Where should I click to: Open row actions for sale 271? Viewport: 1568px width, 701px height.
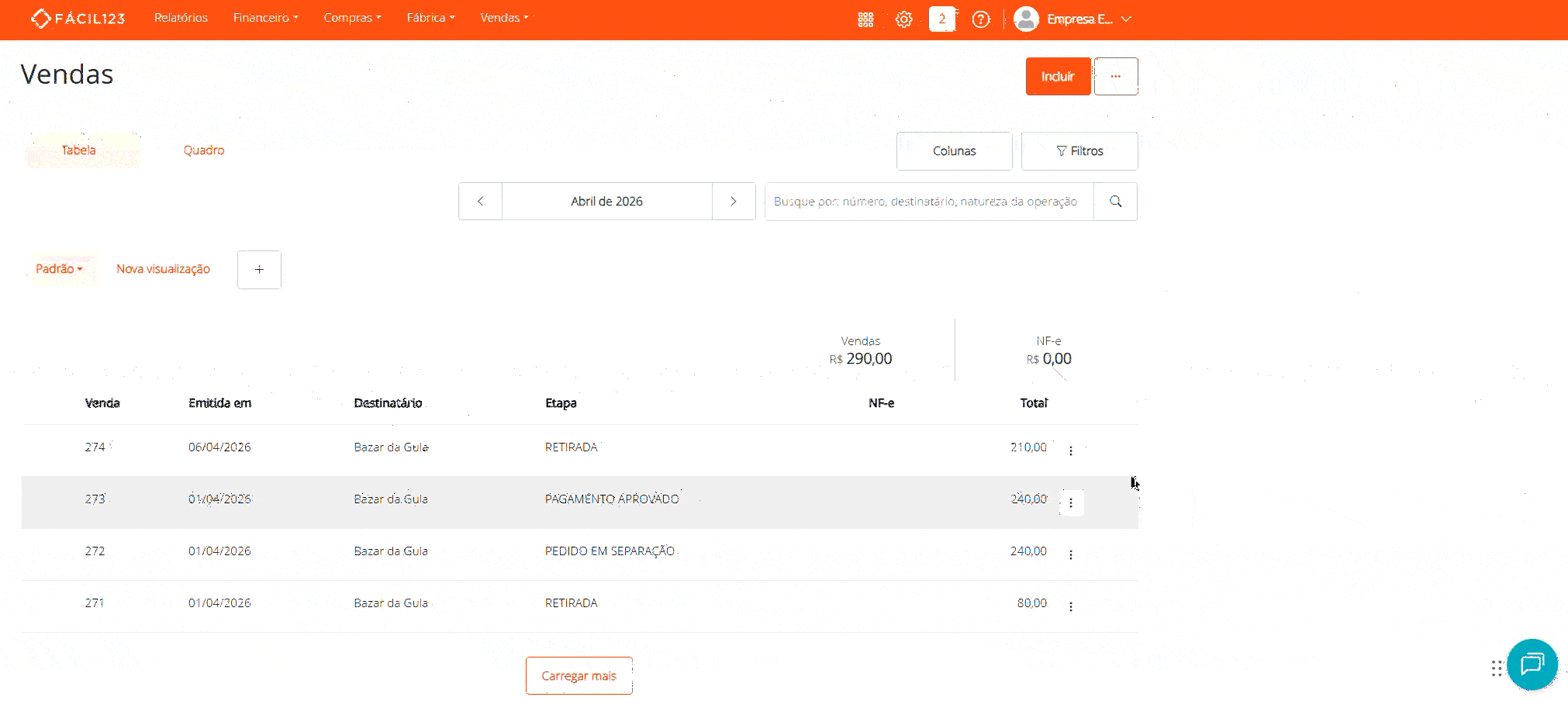click(x=1071, y=606)
